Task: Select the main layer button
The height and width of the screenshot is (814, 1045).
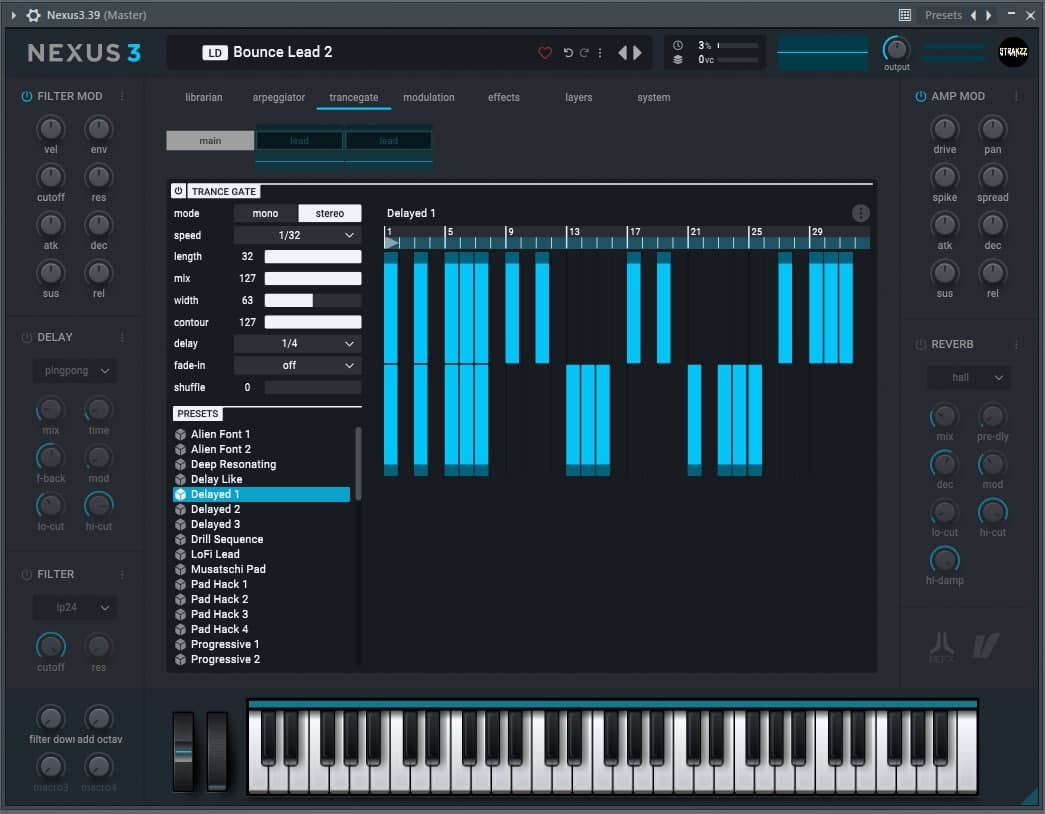Action: pyautogui.click(x=210, y=141)
